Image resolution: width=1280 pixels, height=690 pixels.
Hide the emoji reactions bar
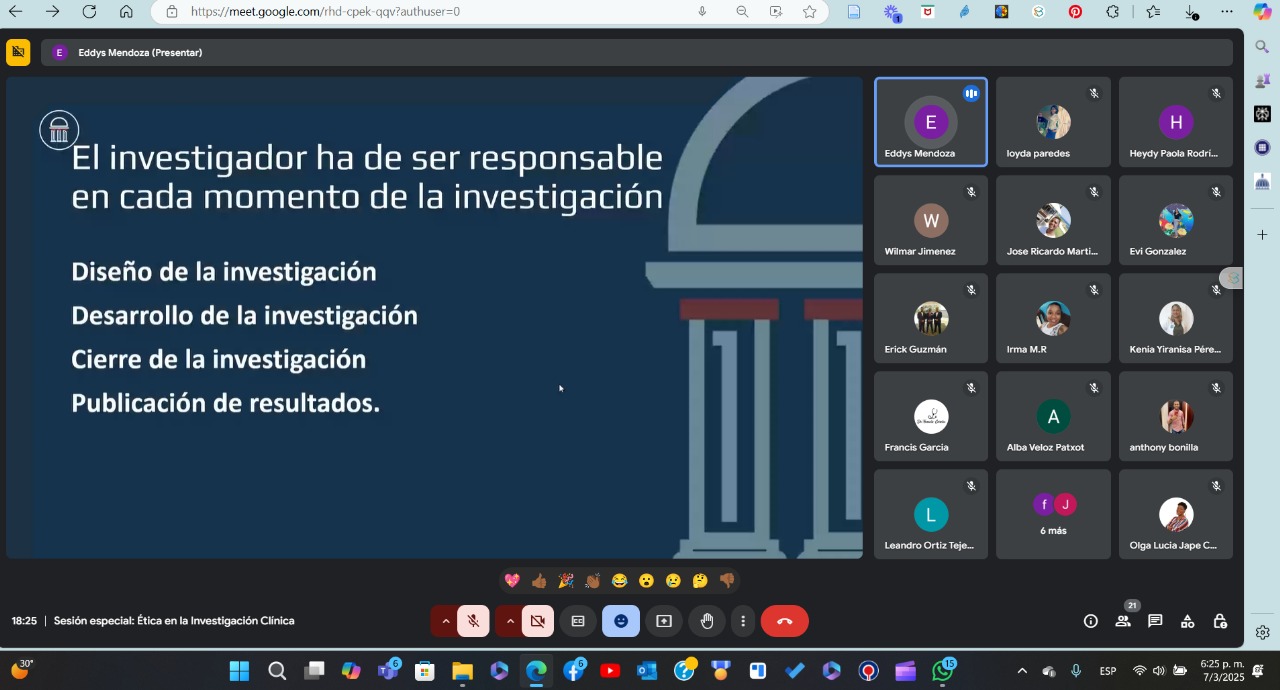point(621,621)
